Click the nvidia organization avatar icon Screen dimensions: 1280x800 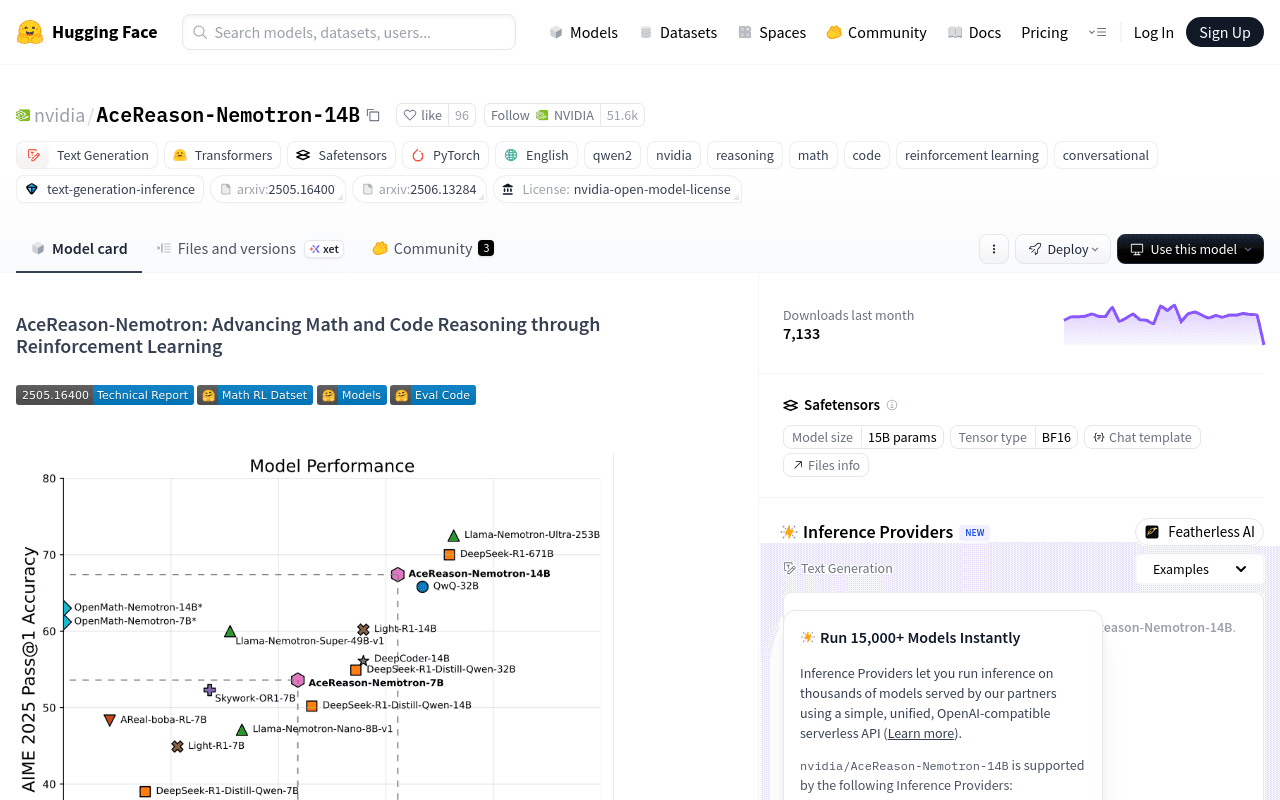23,115
